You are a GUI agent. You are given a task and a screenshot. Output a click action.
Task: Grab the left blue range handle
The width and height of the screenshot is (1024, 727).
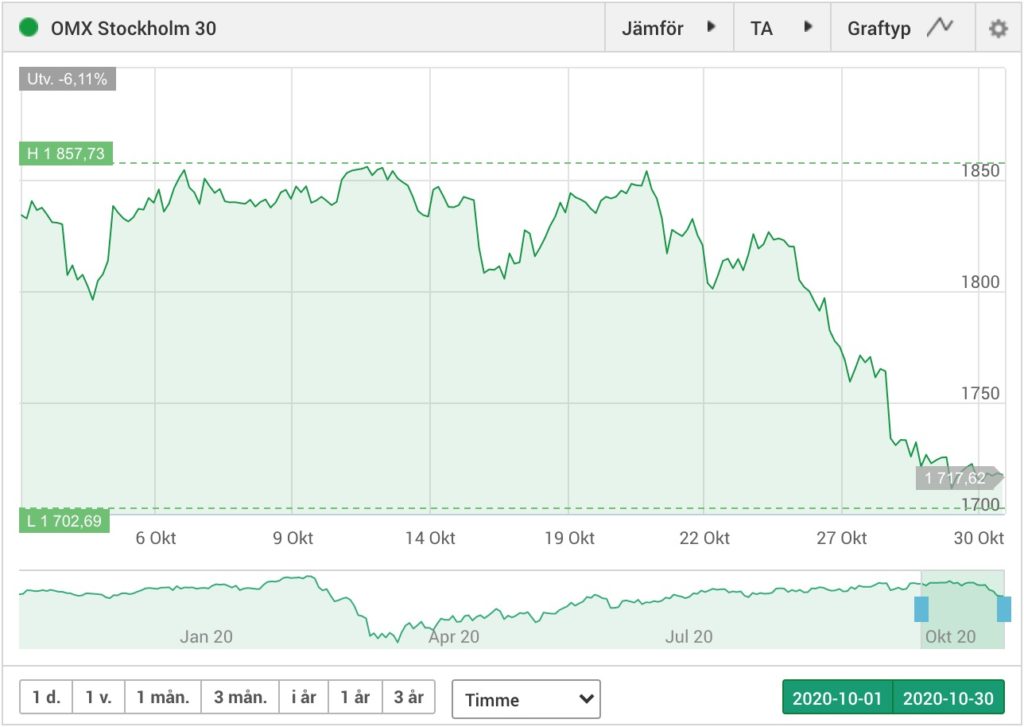click(x=921, y=609)
